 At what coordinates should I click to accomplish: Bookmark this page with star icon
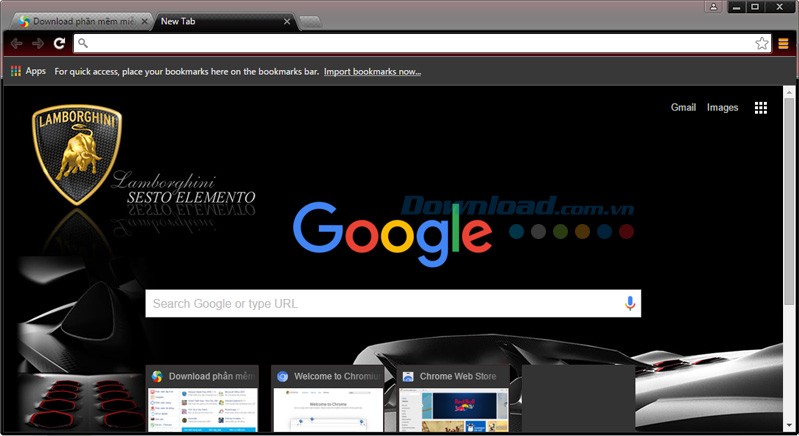click(761, 43)
